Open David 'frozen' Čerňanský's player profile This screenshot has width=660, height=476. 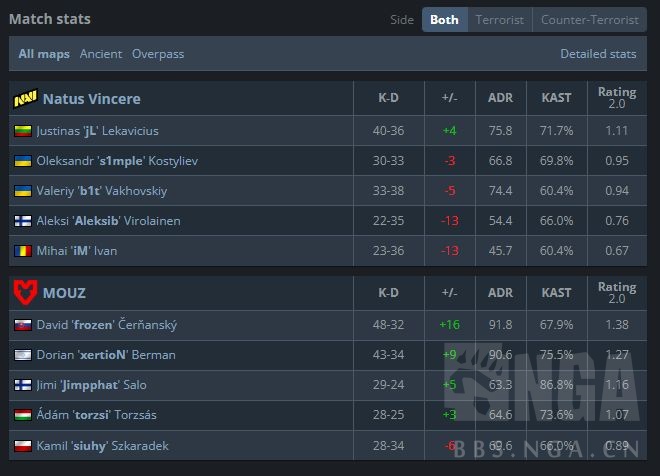point(107,325)
